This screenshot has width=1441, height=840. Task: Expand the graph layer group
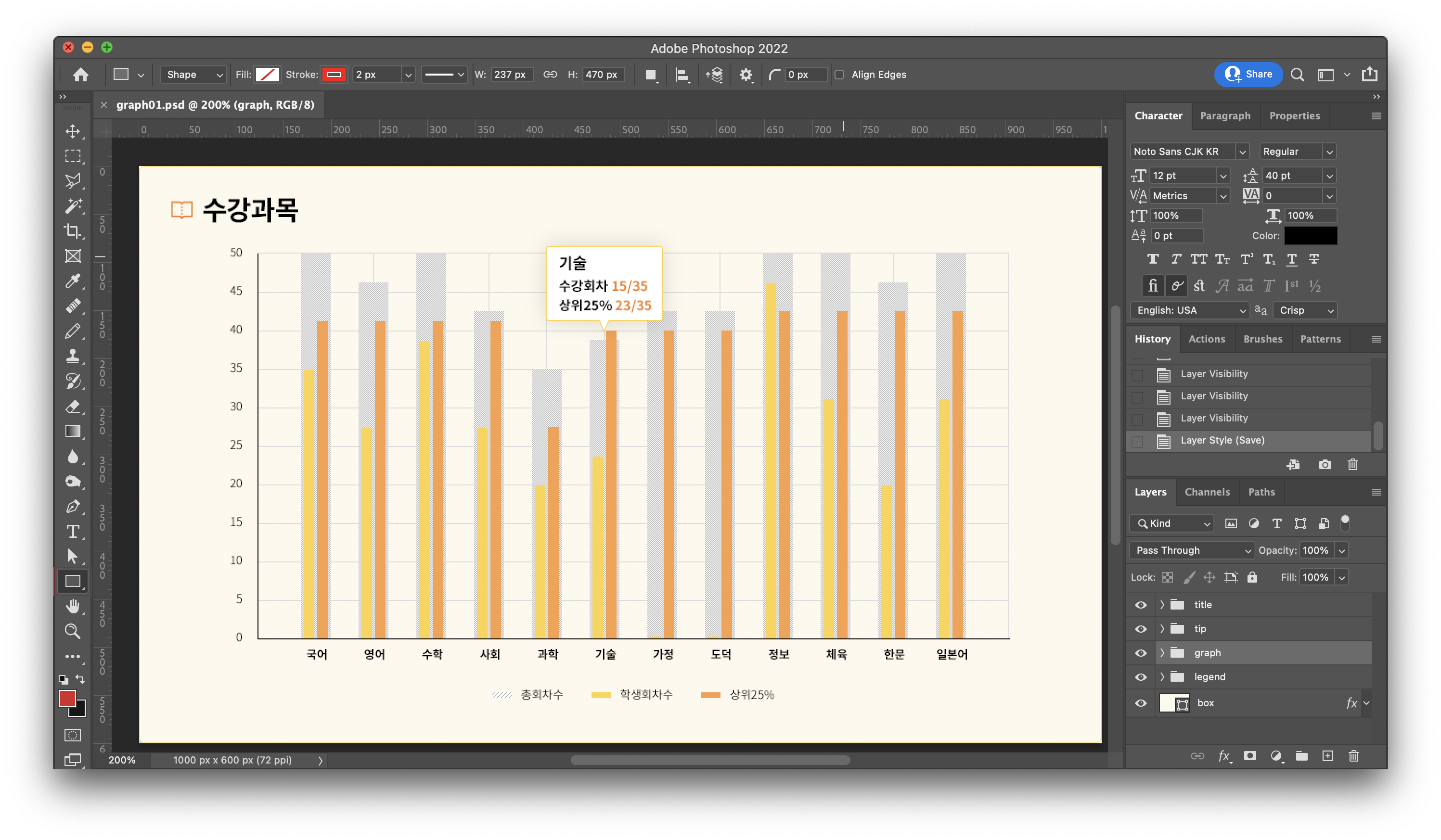1161,652
